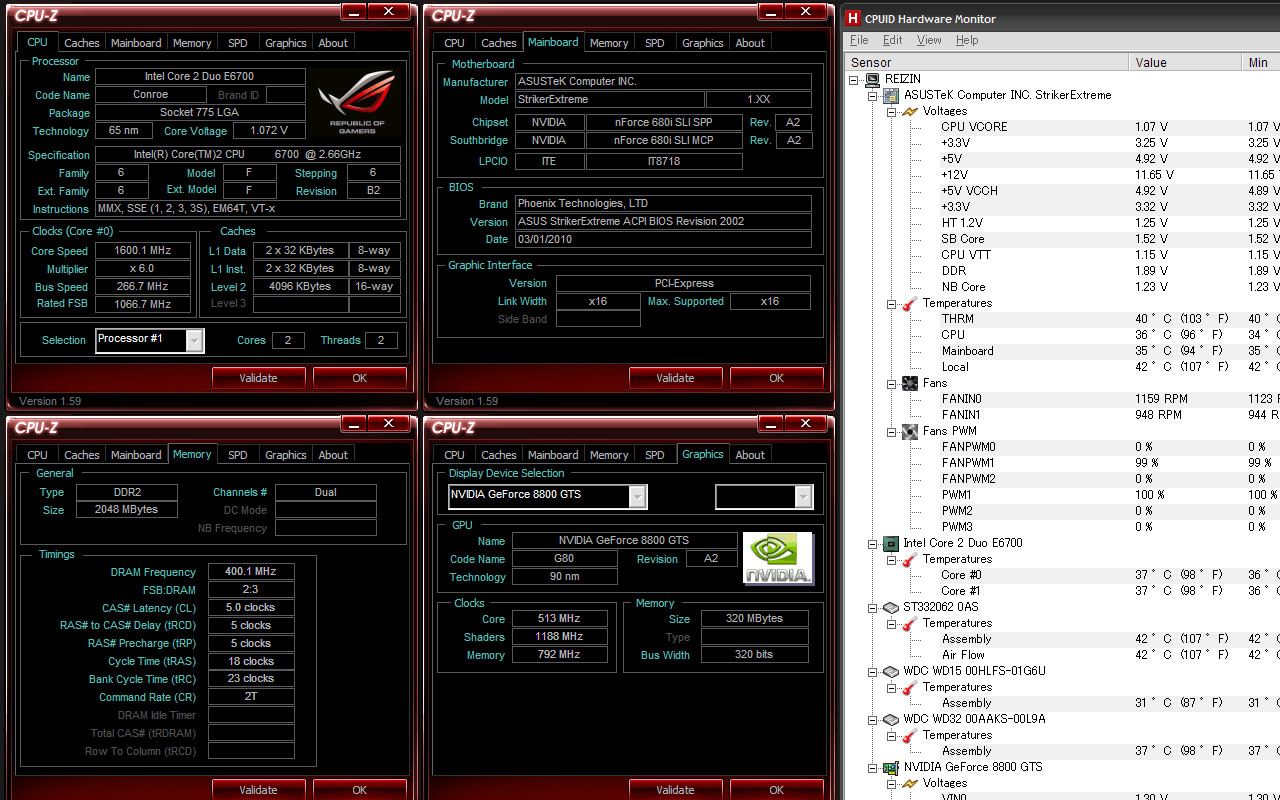This screenshot has width=1280, height=800.
Task: Switch to About tab in the CPU-Z Memory window
Action: pos(333,455)
